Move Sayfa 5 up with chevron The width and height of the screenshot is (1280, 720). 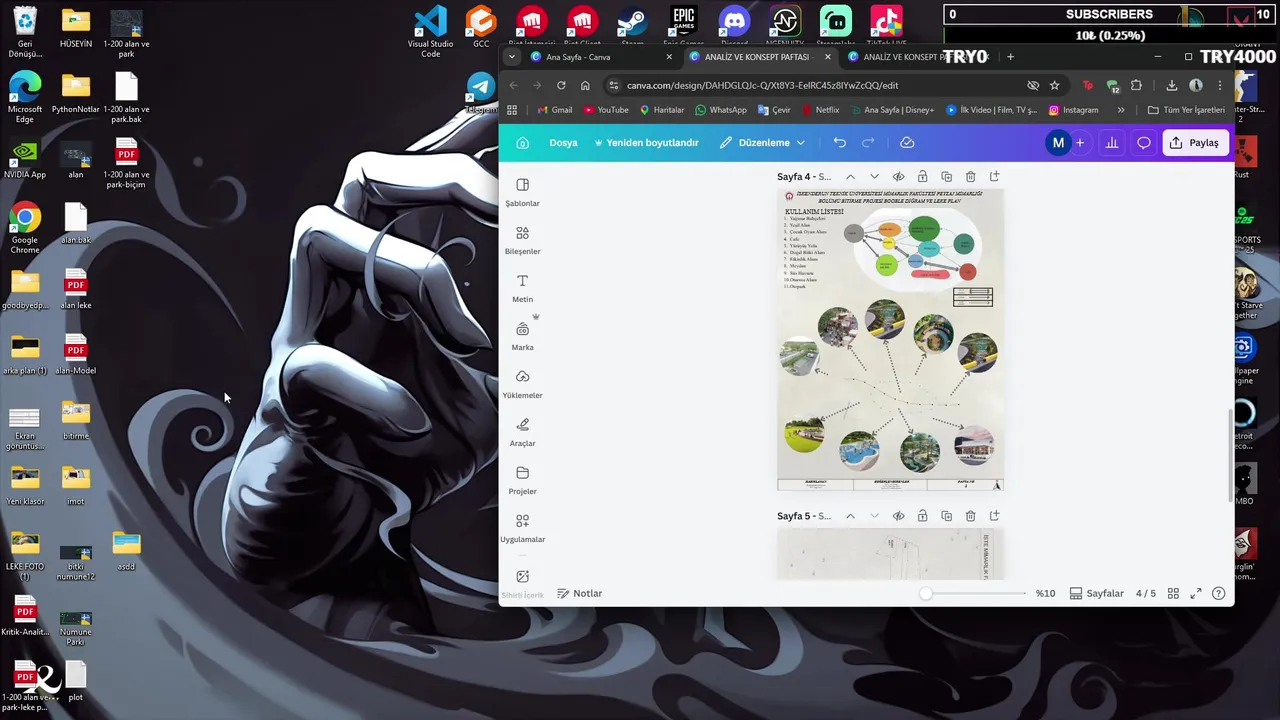(850, 516)
